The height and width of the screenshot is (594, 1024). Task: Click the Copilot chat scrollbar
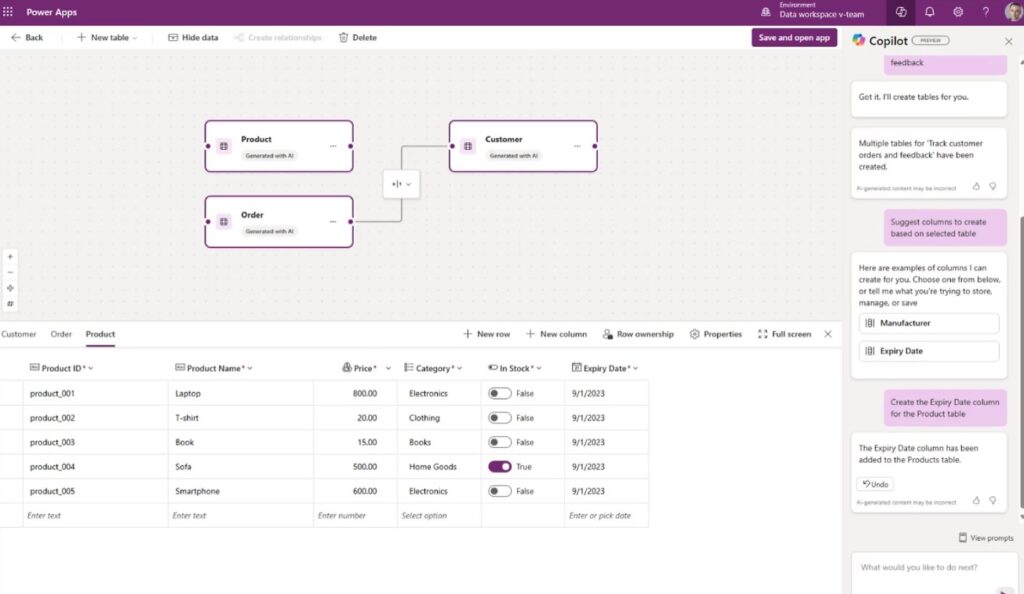coord(1021,362)
